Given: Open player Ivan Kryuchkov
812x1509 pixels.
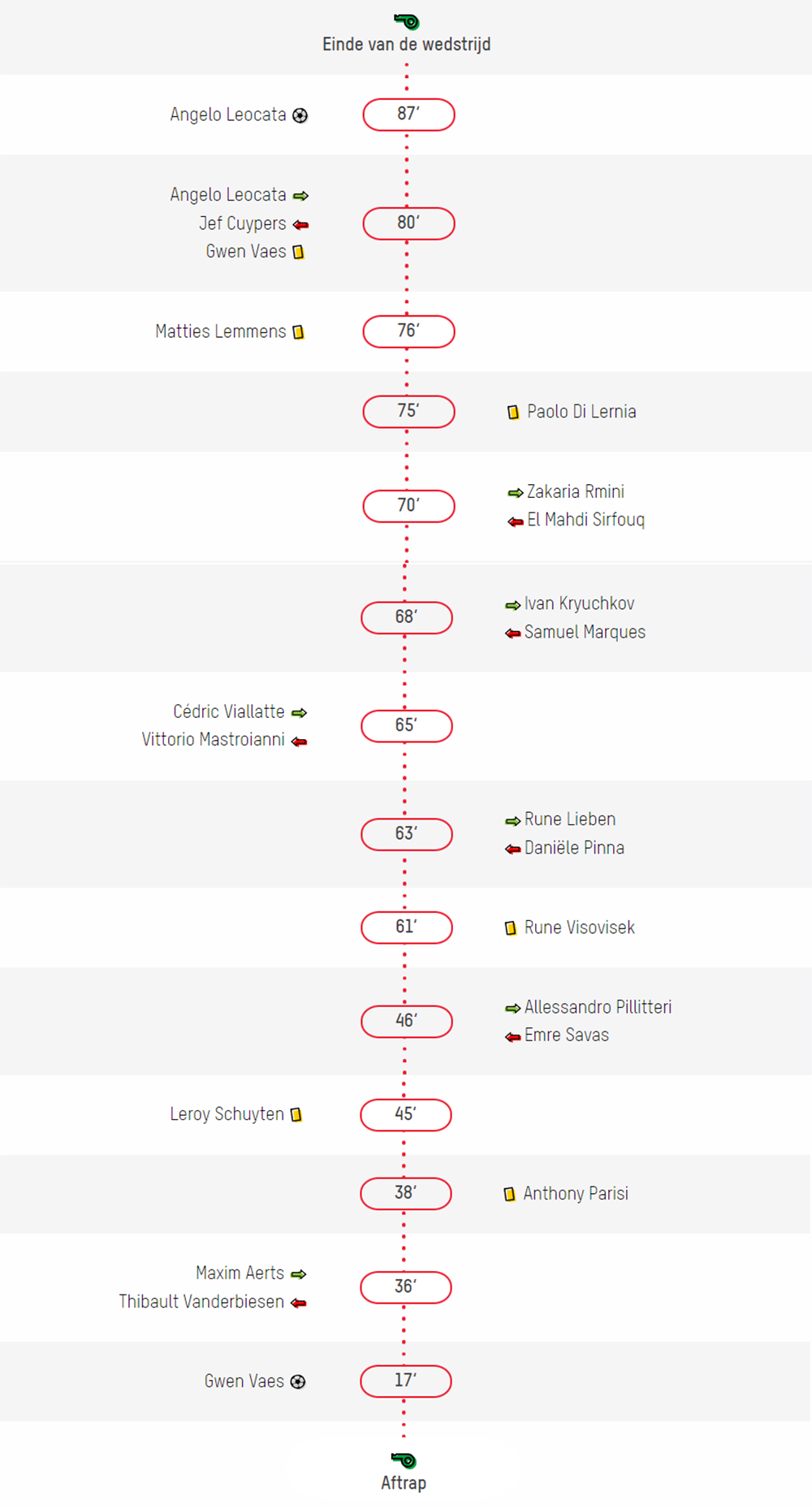Looking at the screenshot, I should coord(579,603).
